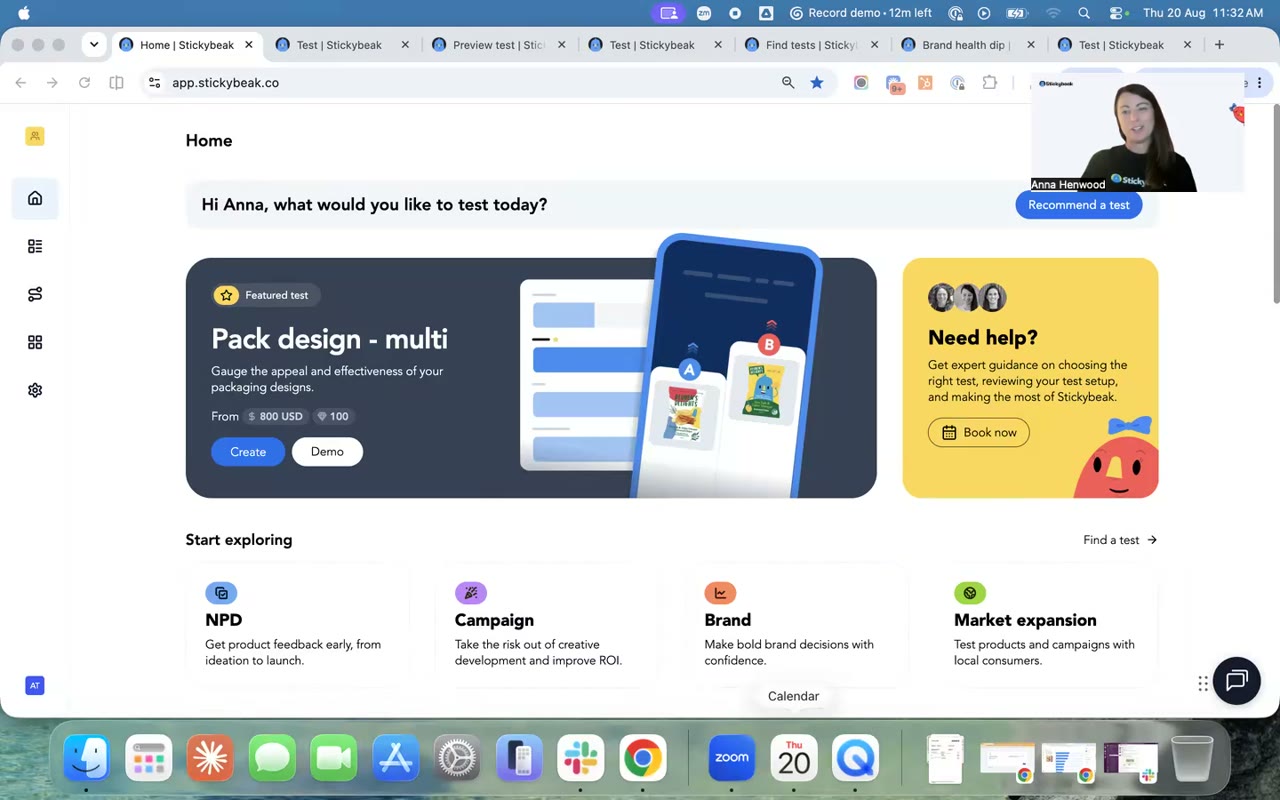This screenshot has height=800, width=1280.
Task: Reload the page
Action: click(x=84, y=83)
